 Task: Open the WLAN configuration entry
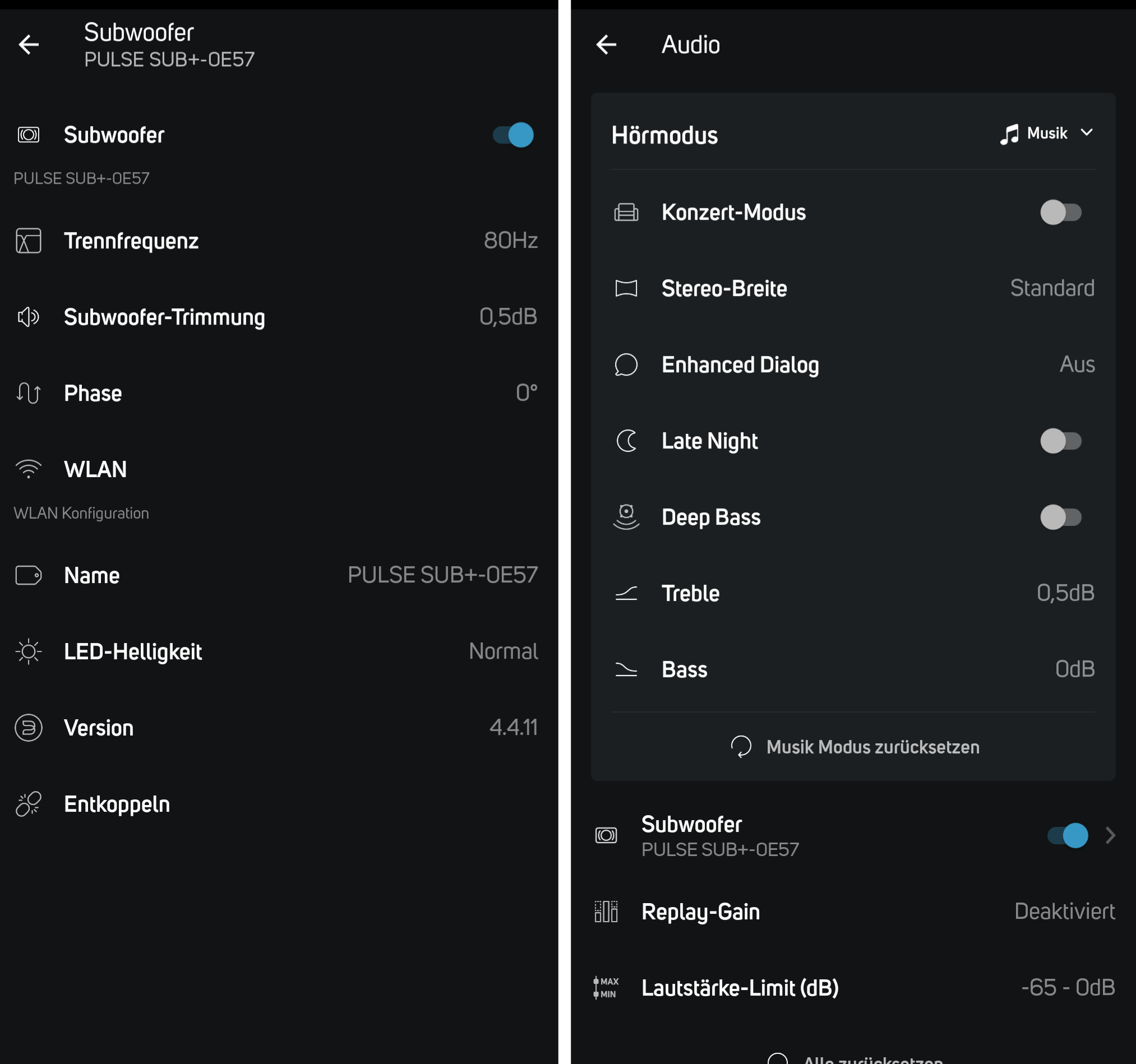pos(95,470)
